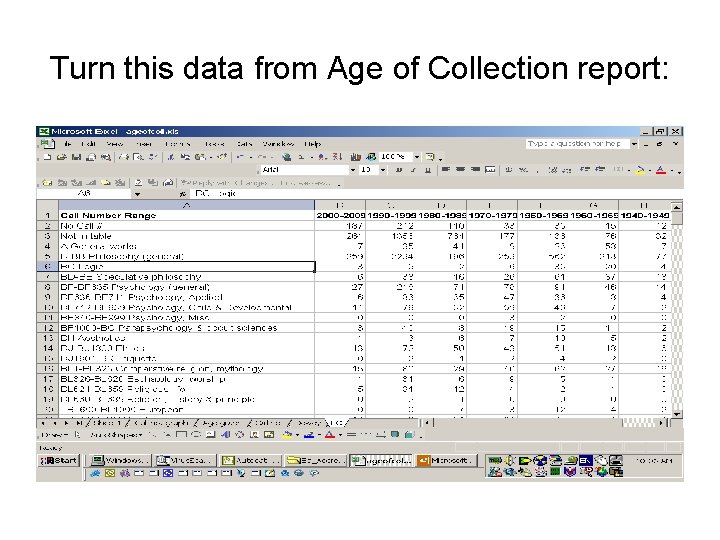This screenshot has width=720, height=540.
Task: Open the Format menu
Action: 177,144
